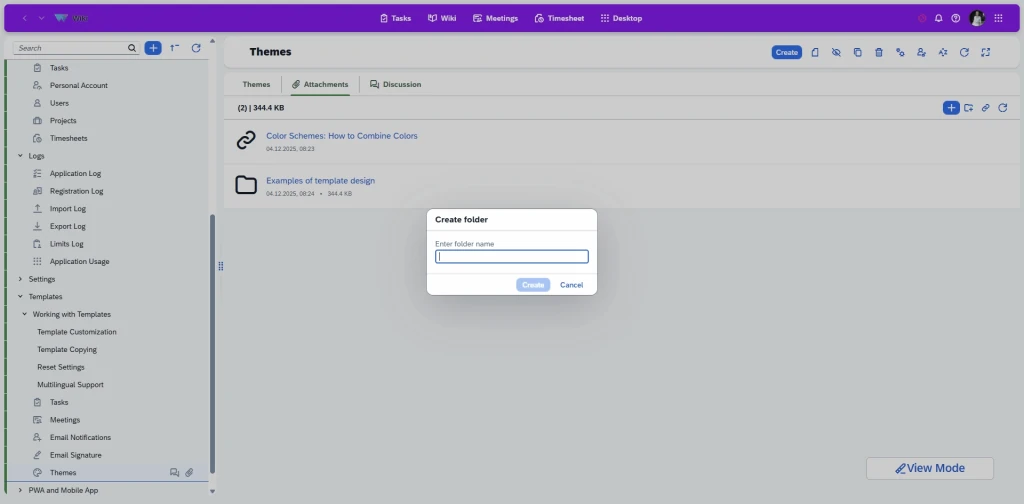Click the sidebar search magnifier icon
1024x504 pixels.
tap(132, 48)
